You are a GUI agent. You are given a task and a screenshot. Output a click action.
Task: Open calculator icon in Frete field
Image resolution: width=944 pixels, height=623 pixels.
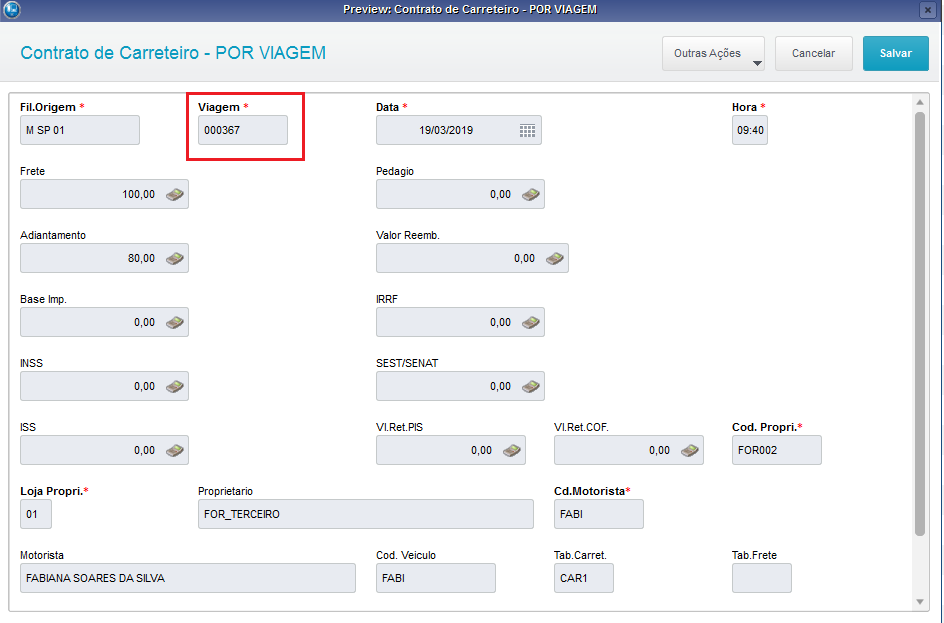click(x=175, y=194)
